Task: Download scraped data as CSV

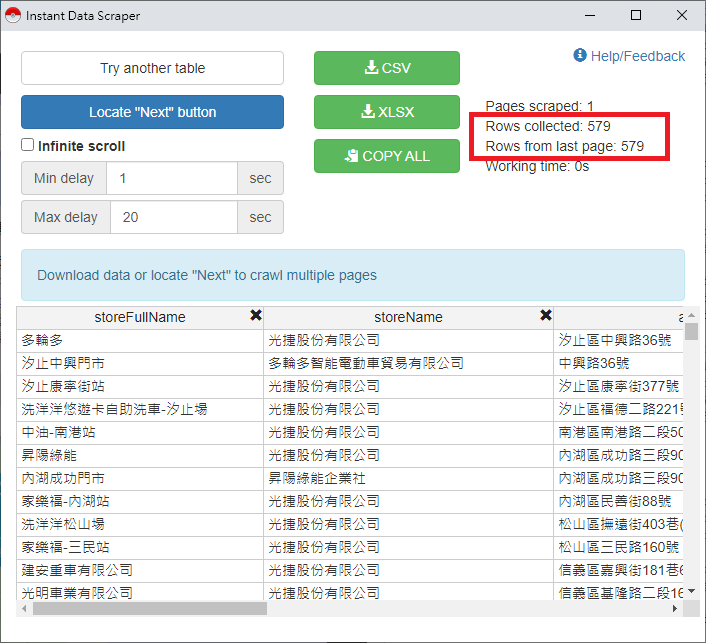Action: [387, 68]
